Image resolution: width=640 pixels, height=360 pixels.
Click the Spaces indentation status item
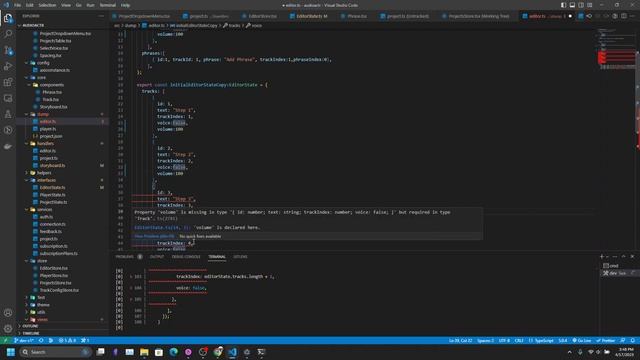pyautogui.click(x=485, y=340)
